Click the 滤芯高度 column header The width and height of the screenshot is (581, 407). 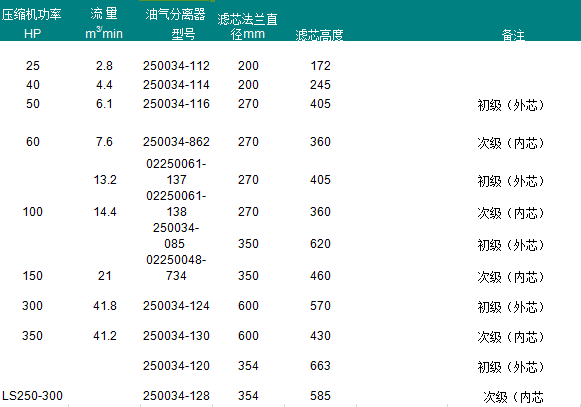[x=319, y=35]
